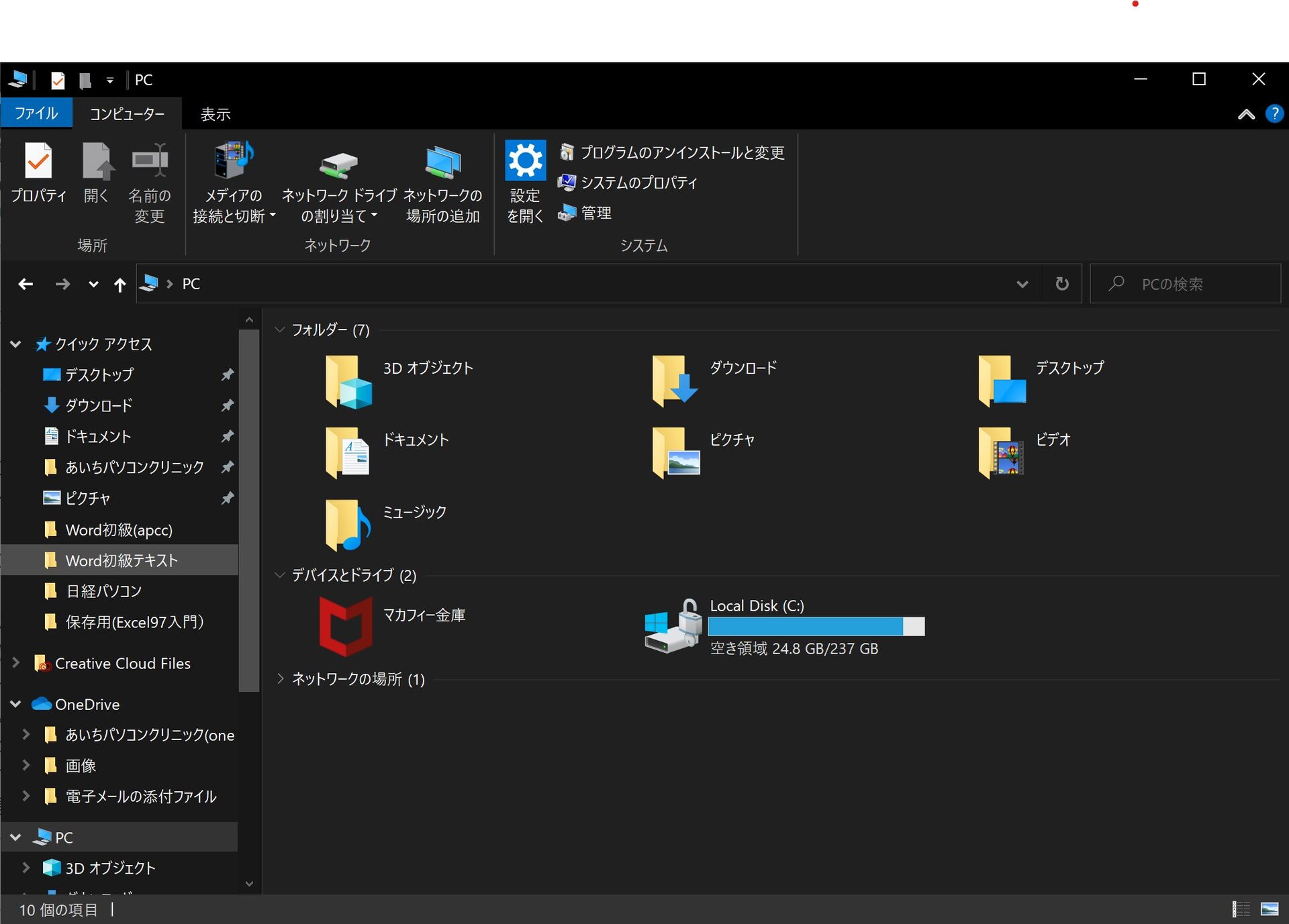The image size is (1289, 924).
Task: Click the プロパティ (Properties) ribbon icon
Action: [x=38, y=162]
